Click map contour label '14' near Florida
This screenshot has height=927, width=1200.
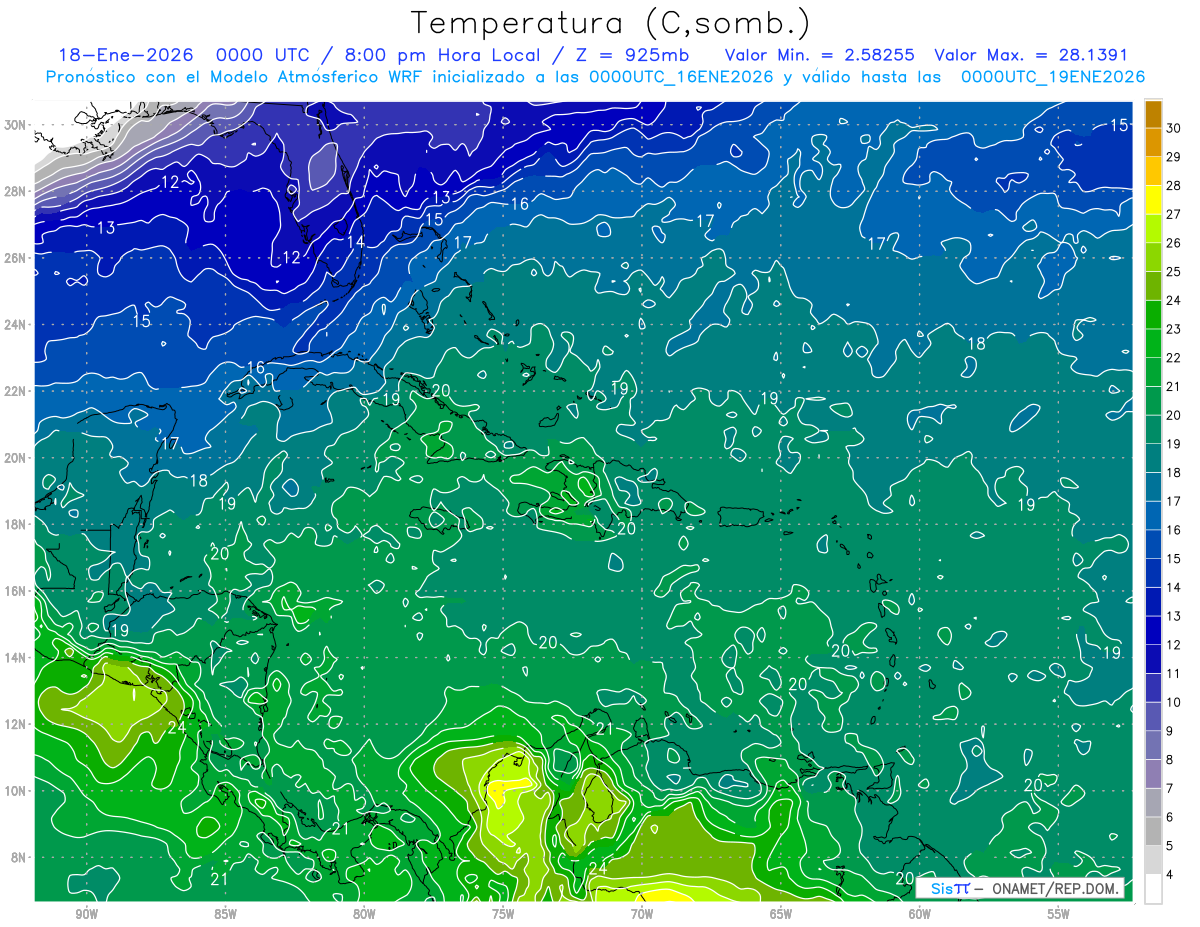(355, 242)
